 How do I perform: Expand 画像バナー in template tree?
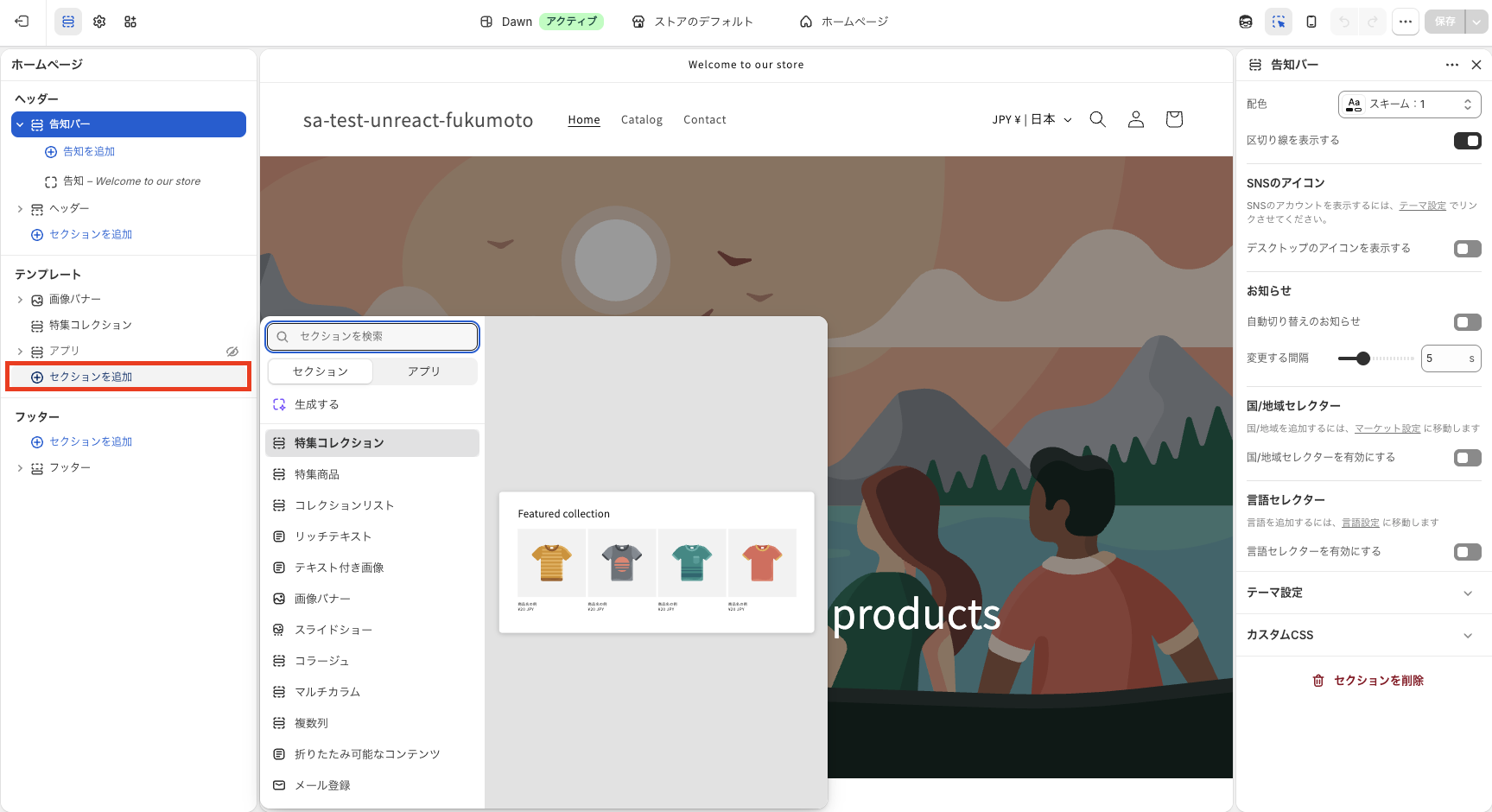20,300
